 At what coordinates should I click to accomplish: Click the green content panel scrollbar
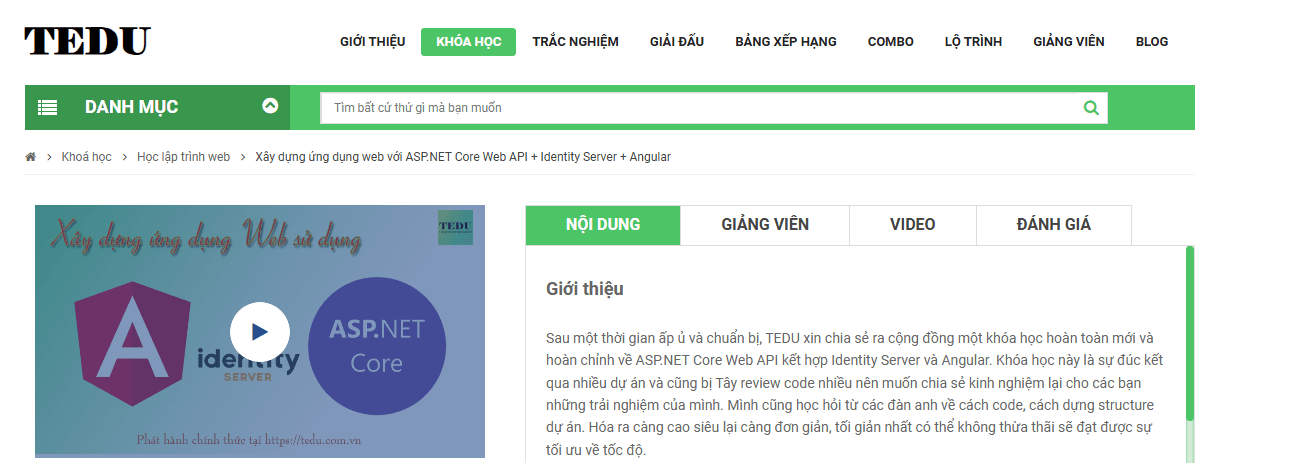(x=1190, y=333)
